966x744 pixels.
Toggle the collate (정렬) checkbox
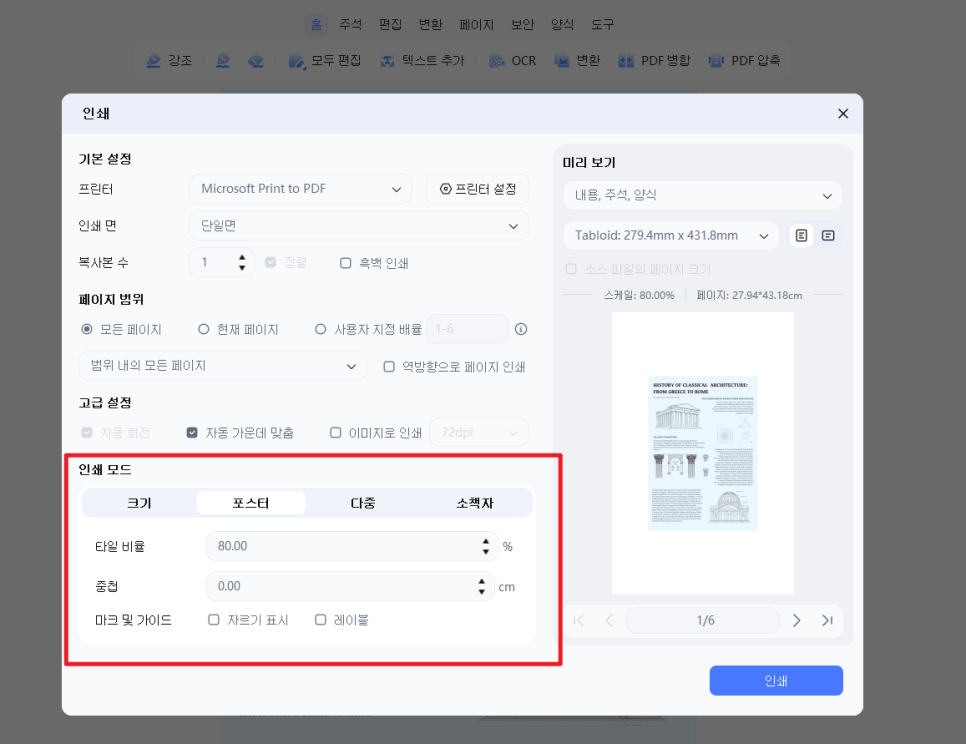tap(270, 263)
